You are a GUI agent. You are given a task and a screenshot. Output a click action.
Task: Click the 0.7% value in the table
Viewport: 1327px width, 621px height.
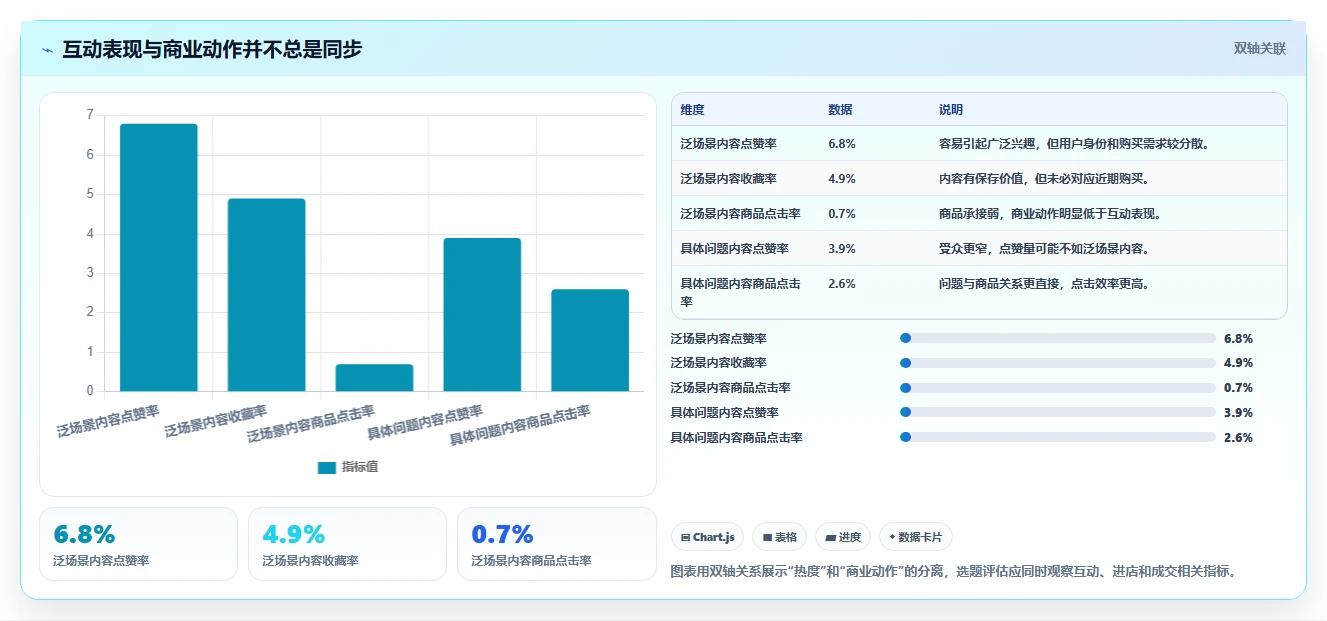842,214
